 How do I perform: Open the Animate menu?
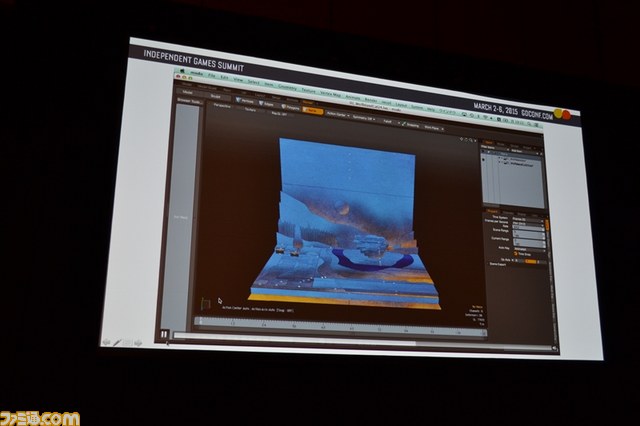(353, 97)
